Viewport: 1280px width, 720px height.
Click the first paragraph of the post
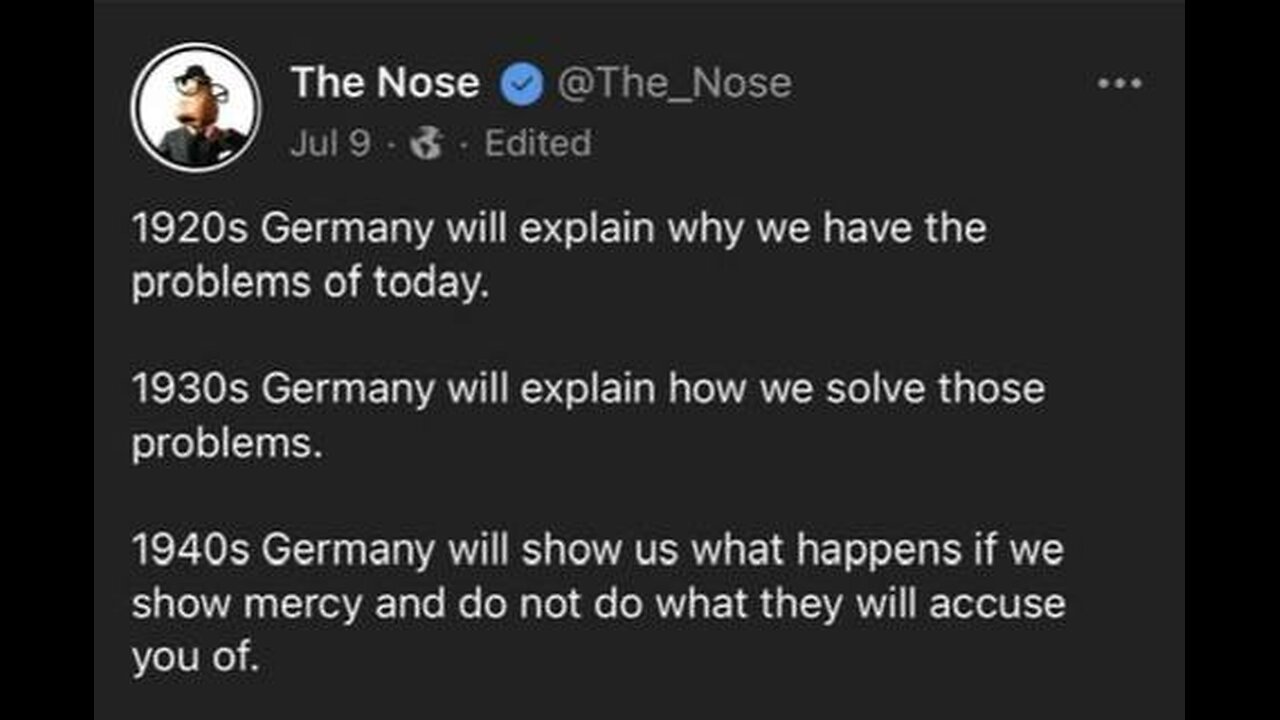coord(558,256)
